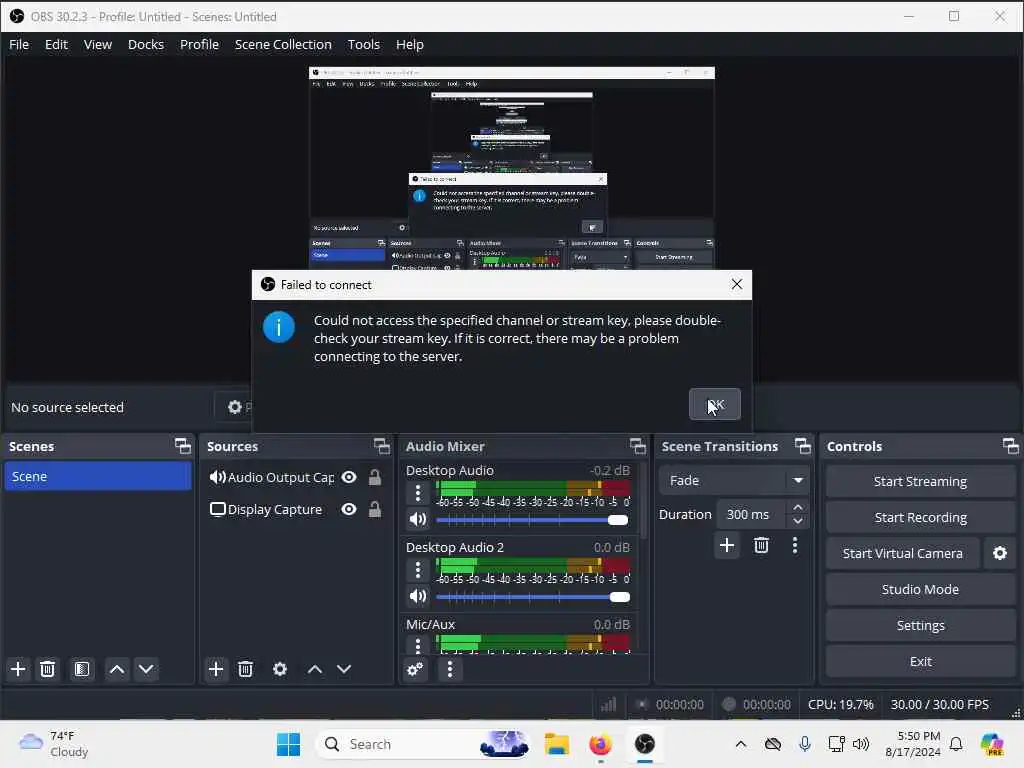Undock the Audio Mixer panel
The height and width of the screenshot is (768, 1024).
[637, 447]
